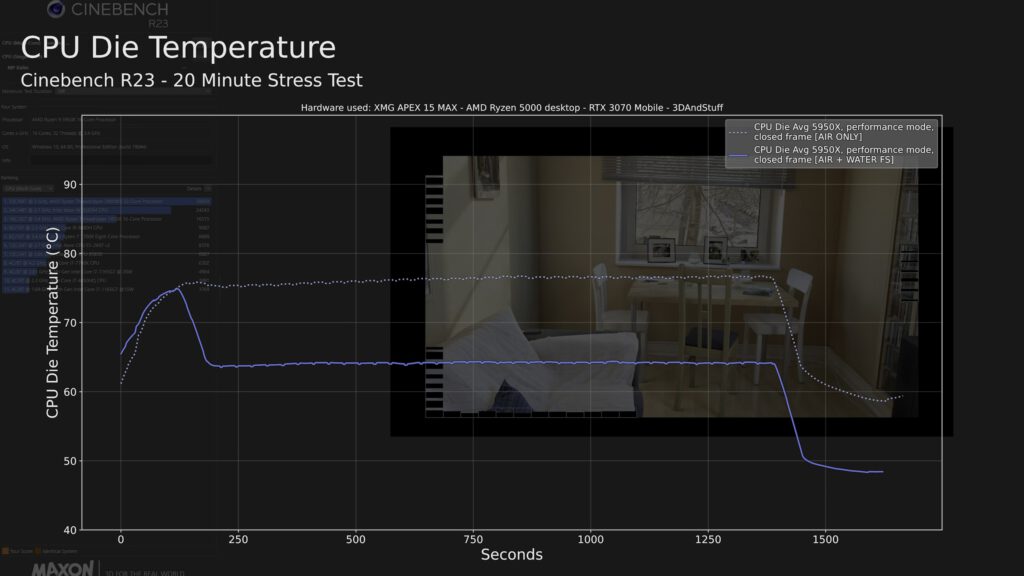Click the 50 tick on the y-axis
Screen dimensions: 1024x576
[x=70, y=461]
